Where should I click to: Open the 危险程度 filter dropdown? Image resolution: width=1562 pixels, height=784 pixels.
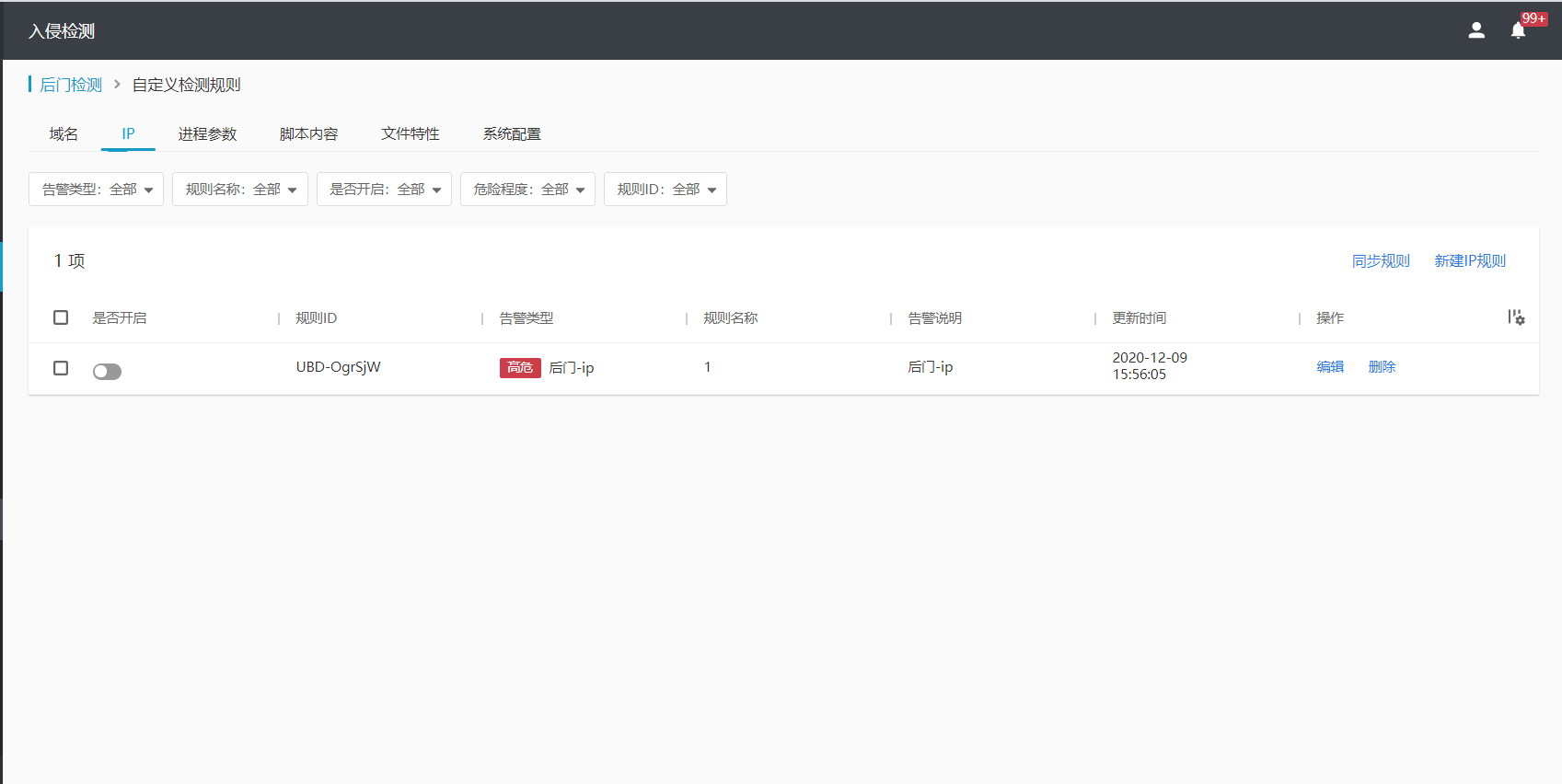pos(527,190)
